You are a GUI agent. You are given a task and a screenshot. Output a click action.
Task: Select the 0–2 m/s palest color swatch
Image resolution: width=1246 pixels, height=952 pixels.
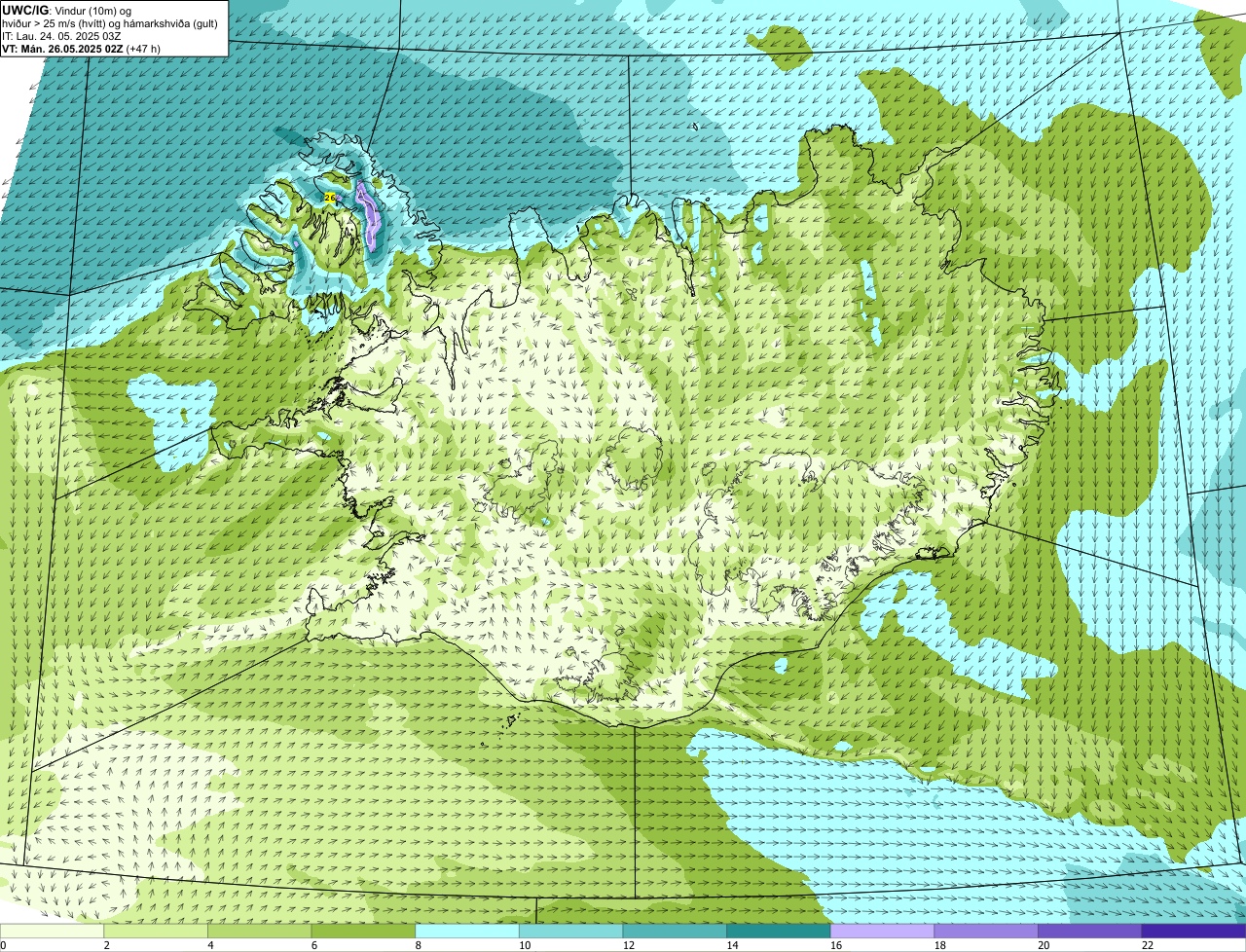(52, 931)
